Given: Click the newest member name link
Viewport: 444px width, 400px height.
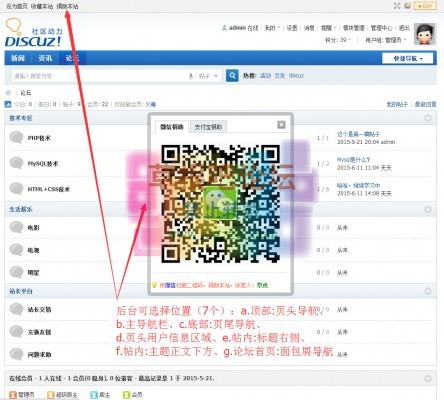Looking at the screenshot, I should [151, 104].
